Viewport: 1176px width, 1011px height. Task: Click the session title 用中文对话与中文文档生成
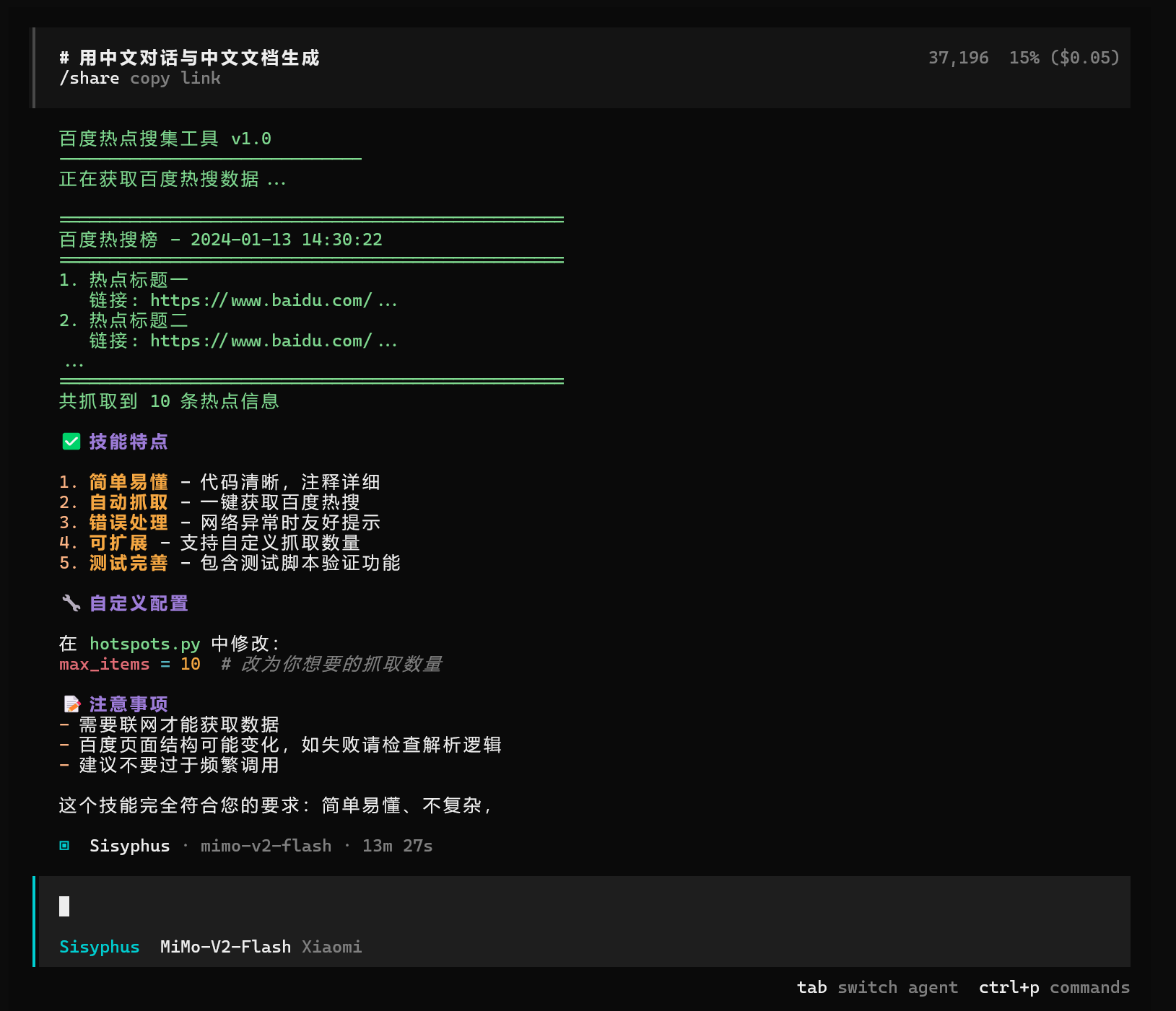tap(199, 58)
